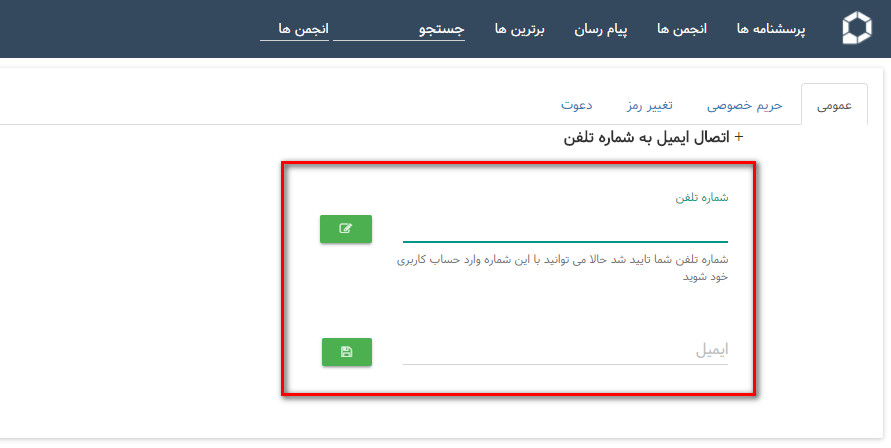This screenshot has height=448, width=891.
Task: Go to پیام رسان in the navbar
Action: pos(600,30)
